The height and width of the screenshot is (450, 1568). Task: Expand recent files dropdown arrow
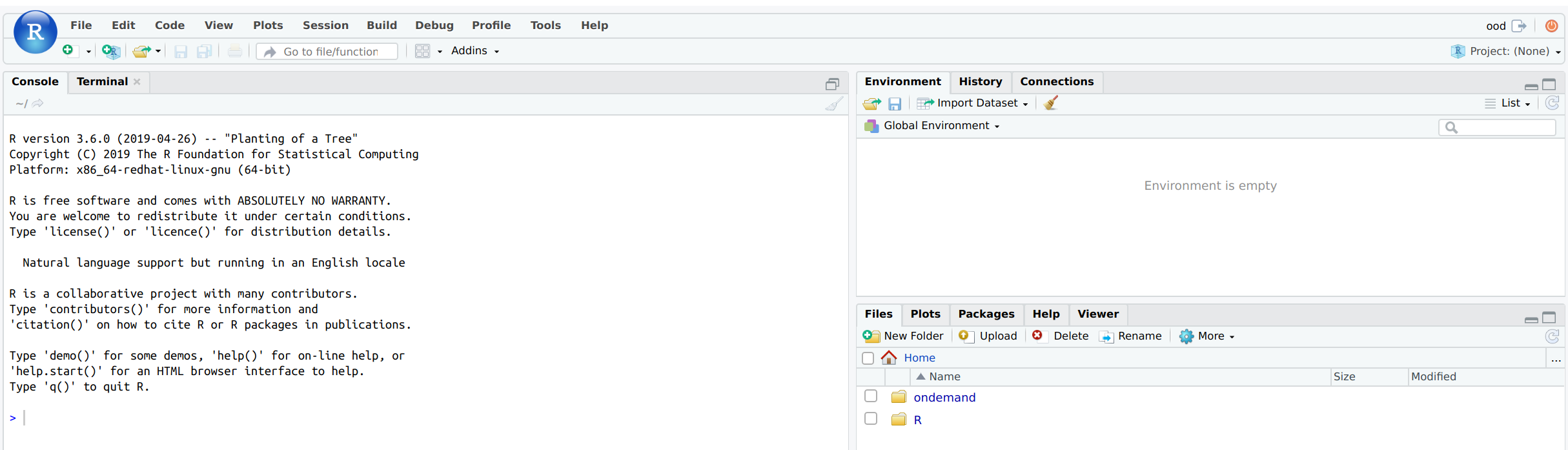point(158,51)
